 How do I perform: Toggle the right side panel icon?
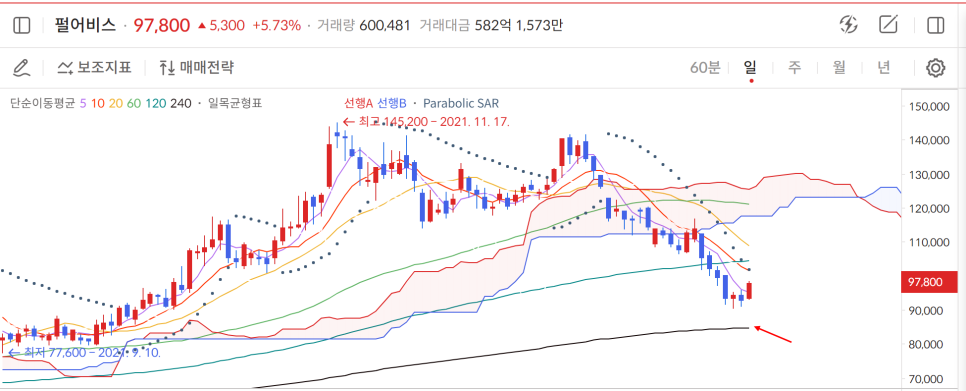[x=935, y=25]
